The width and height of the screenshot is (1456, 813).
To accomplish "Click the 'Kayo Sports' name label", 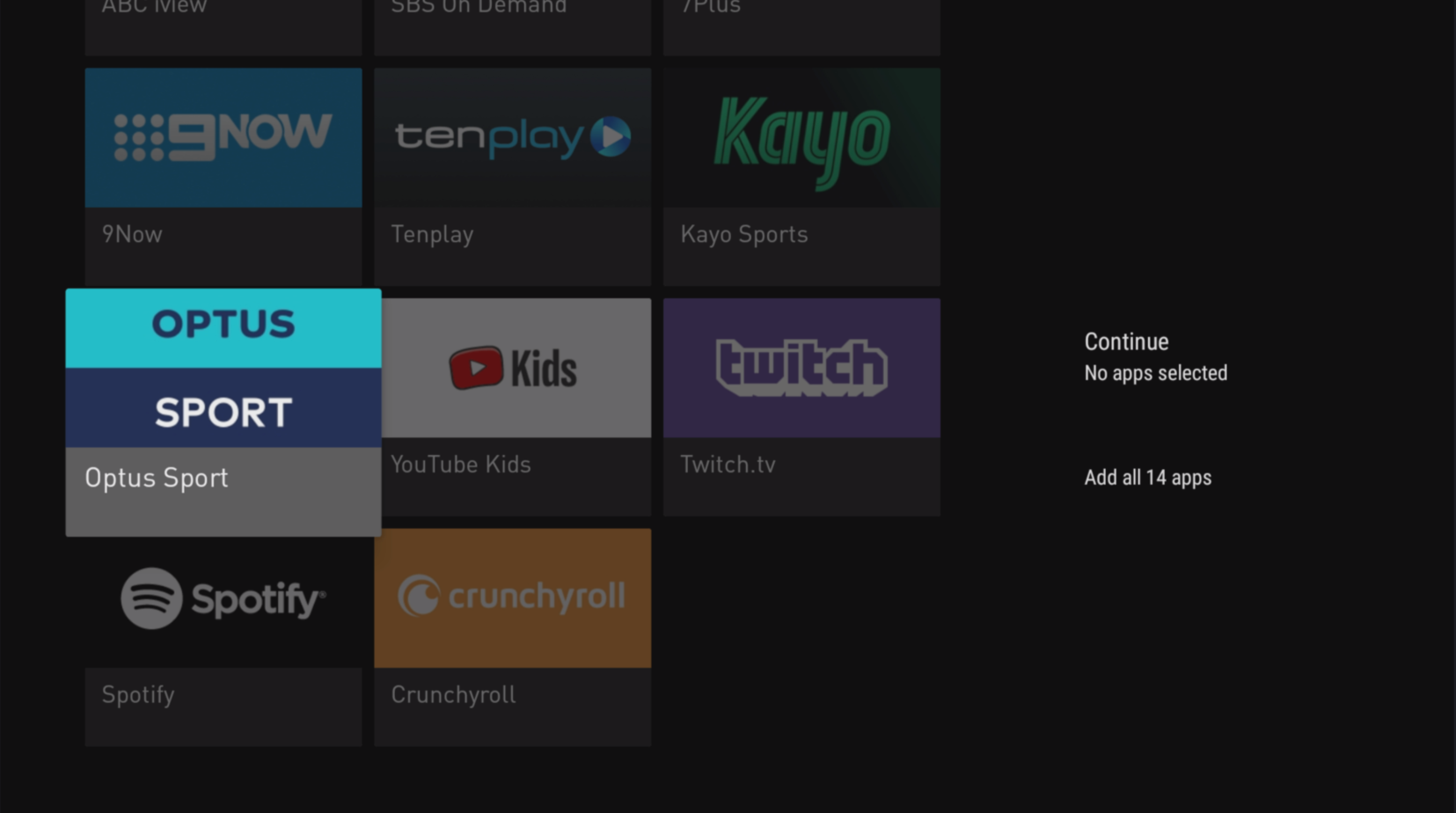I will click(743, 235).
